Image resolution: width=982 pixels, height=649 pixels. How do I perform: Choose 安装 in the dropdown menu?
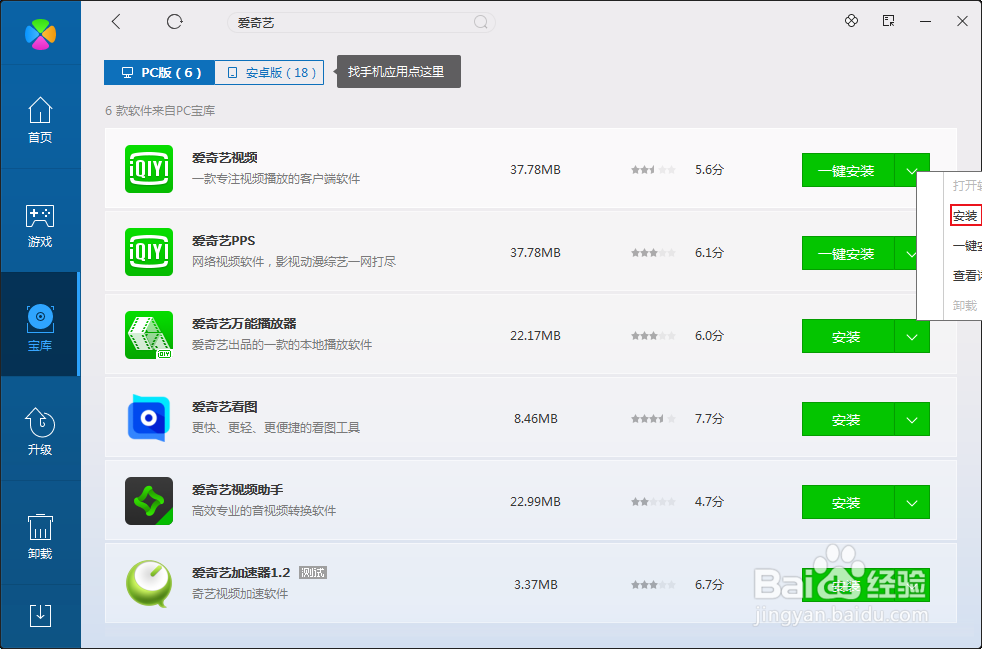coord(965,215)
